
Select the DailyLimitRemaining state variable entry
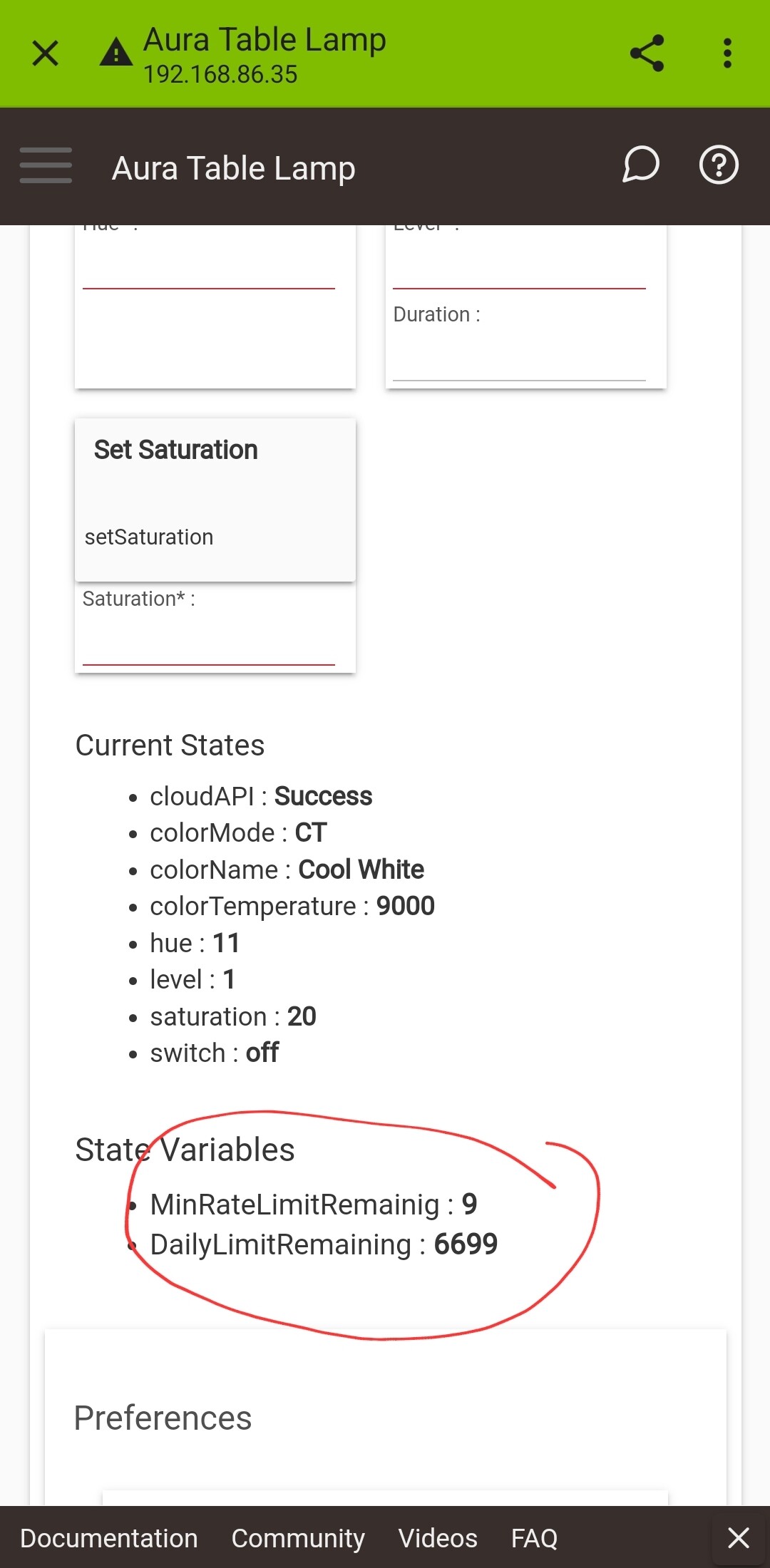324,1244
